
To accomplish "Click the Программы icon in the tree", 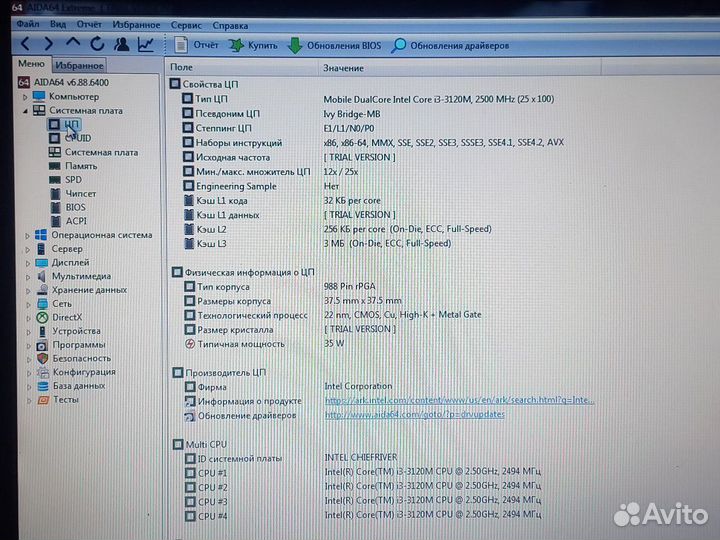I will click(42, 345).
